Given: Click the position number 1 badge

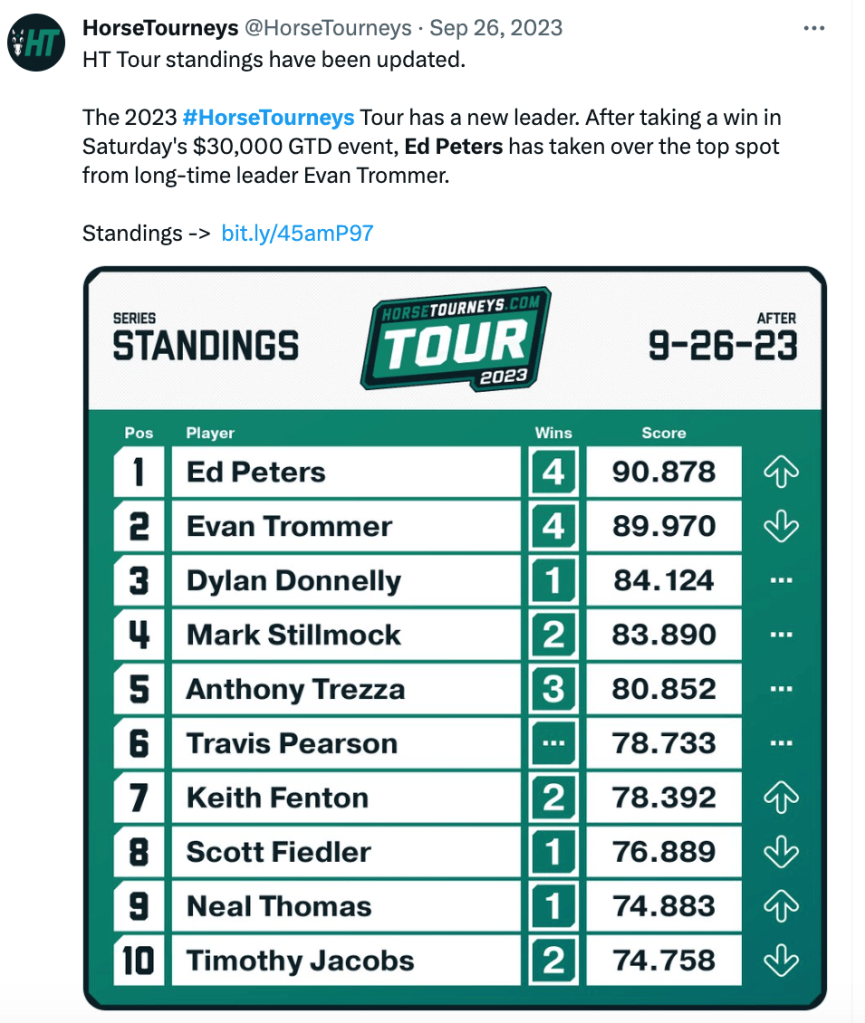Looking at the screenshot, I should [x=139, y=472].
